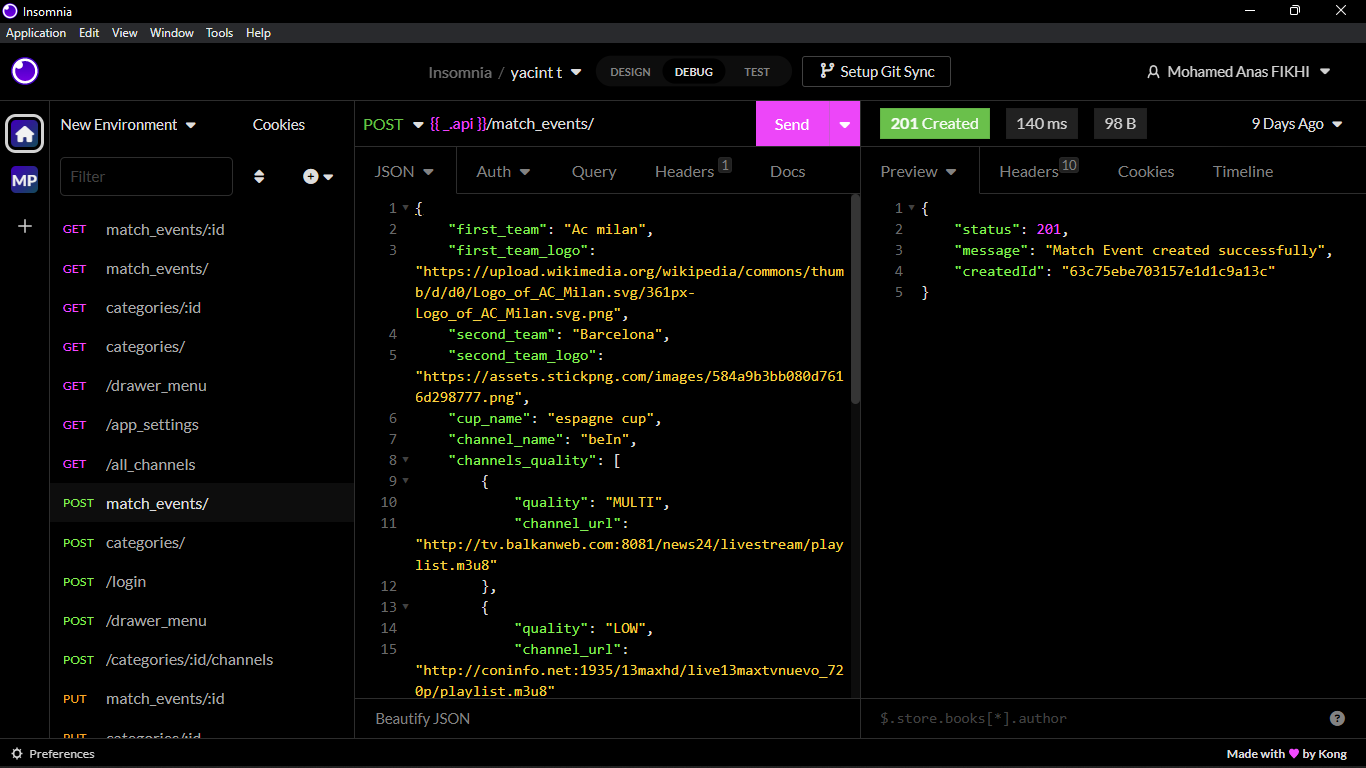Open the Application menu

click(x=36, y=33)
